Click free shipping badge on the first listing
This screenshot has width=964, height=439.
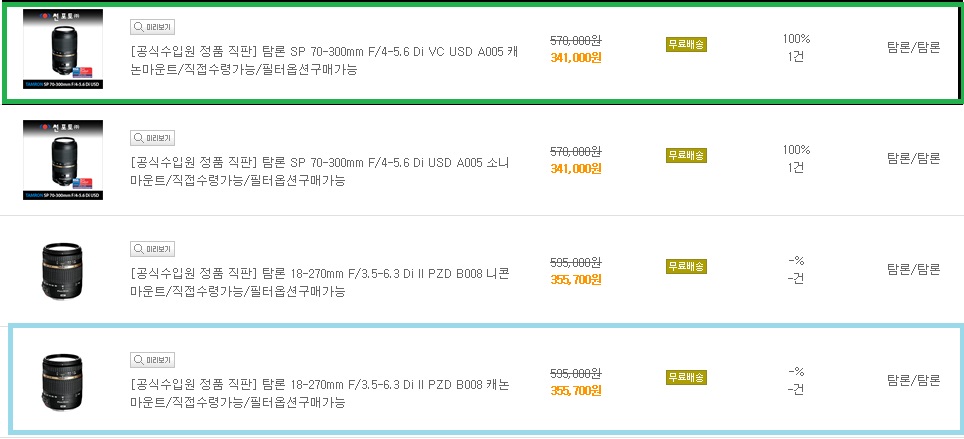686,44
